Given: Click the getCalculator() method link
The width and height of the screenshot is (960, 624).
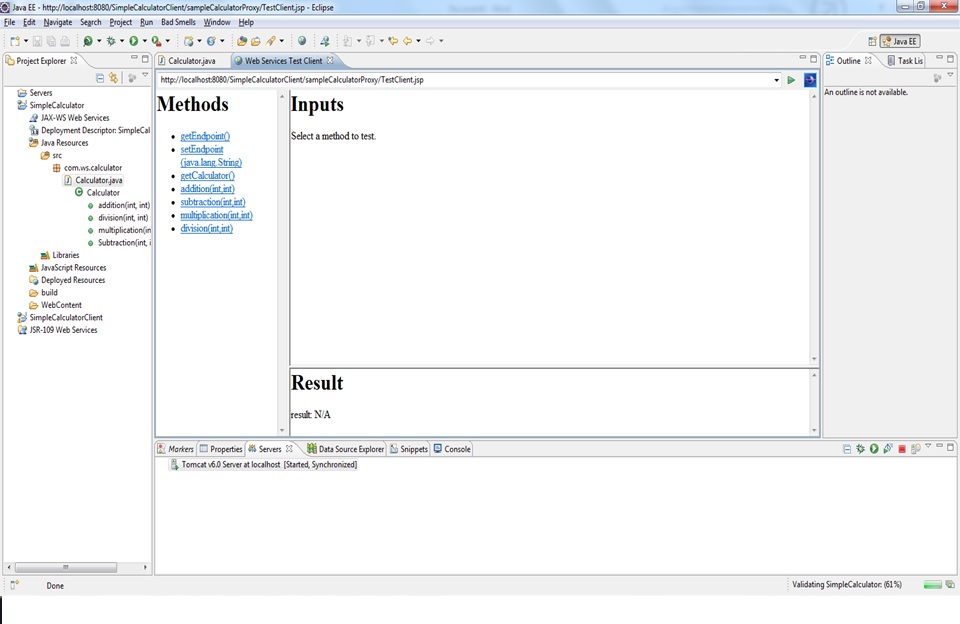Looking at the screenshot, I should (207, 176).
